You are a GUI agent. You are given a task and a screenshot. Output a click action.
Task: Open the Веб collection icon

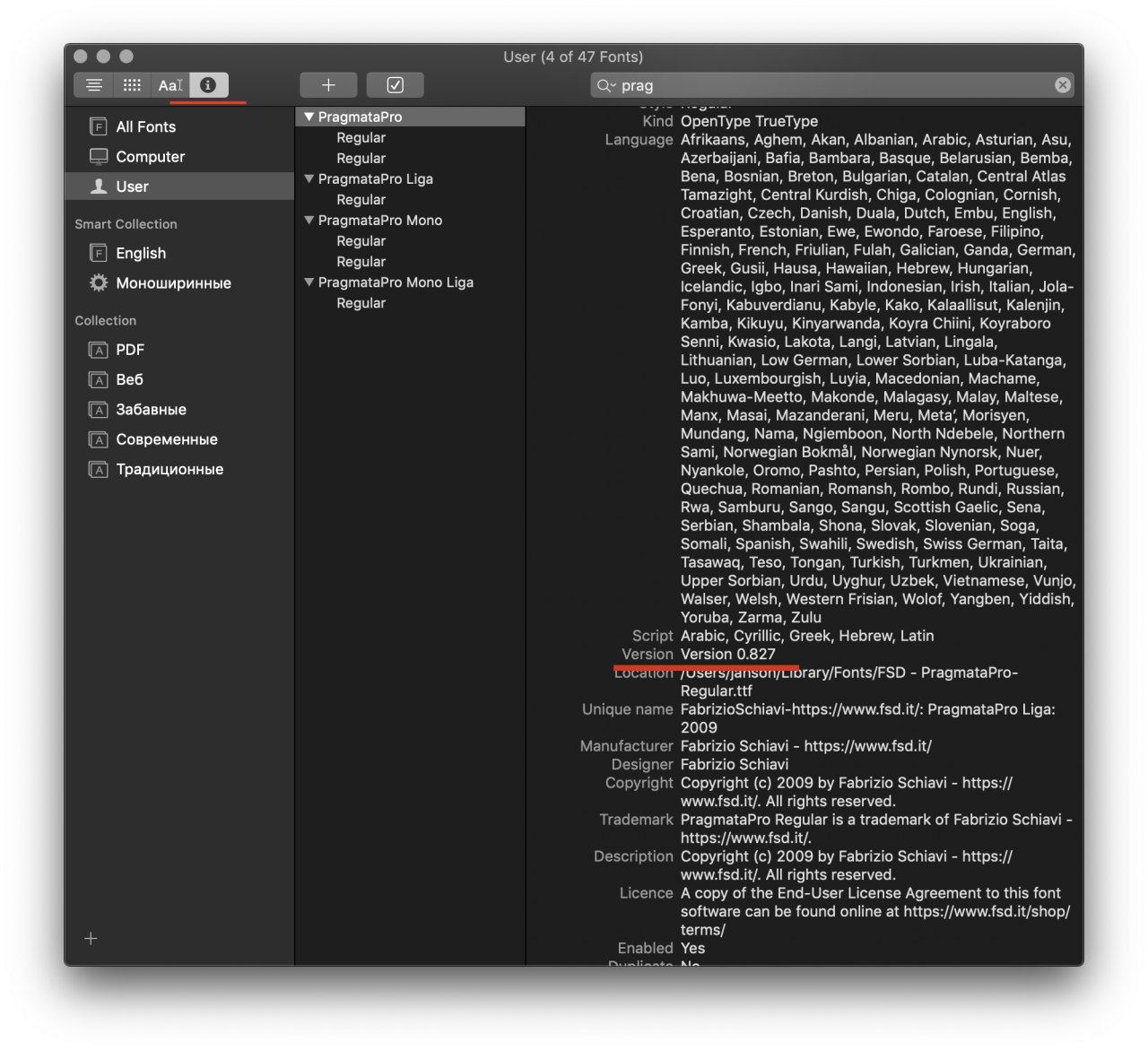tap(99, 379)
